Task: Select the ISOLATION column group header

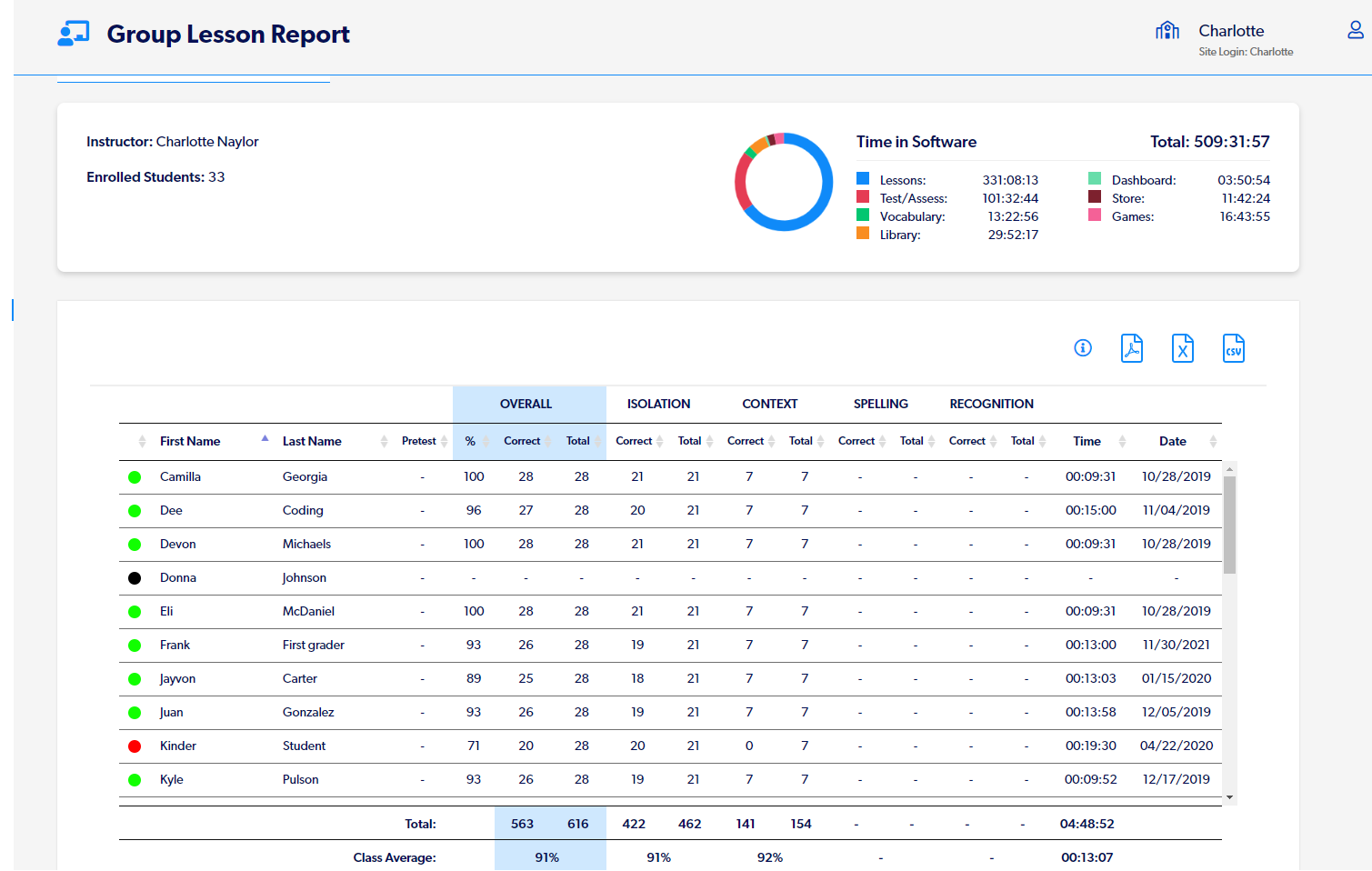Action: pos(658,404)
